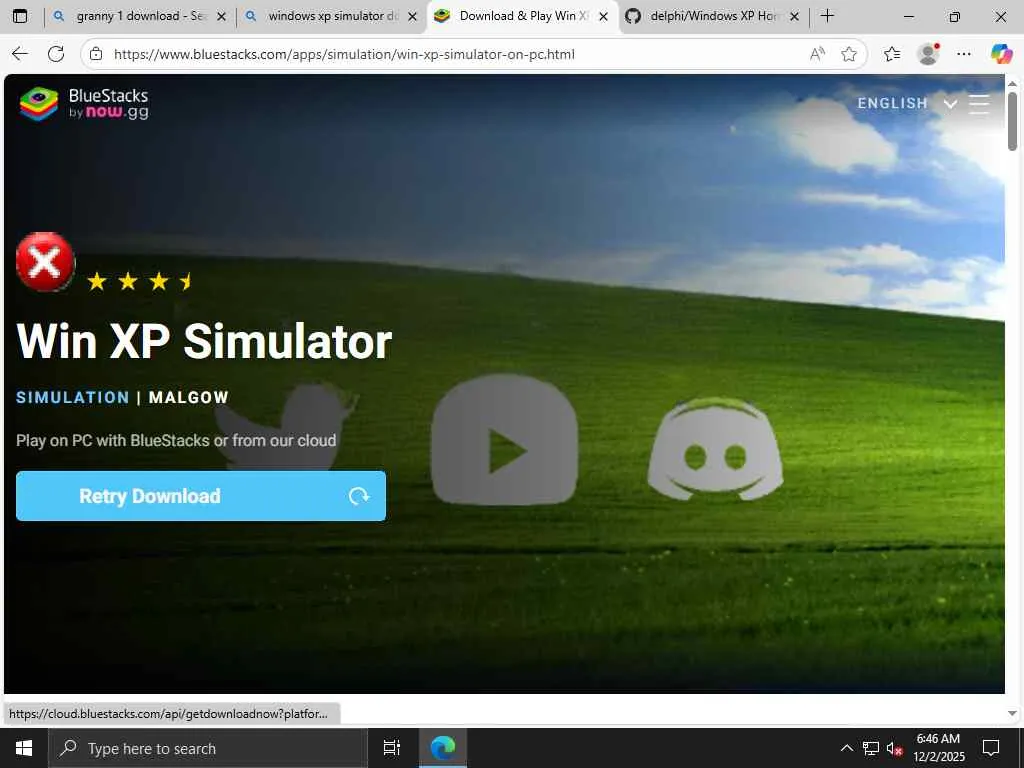
Task: Close the windows xp simulator search tab
Action: (x=412, y=17)
